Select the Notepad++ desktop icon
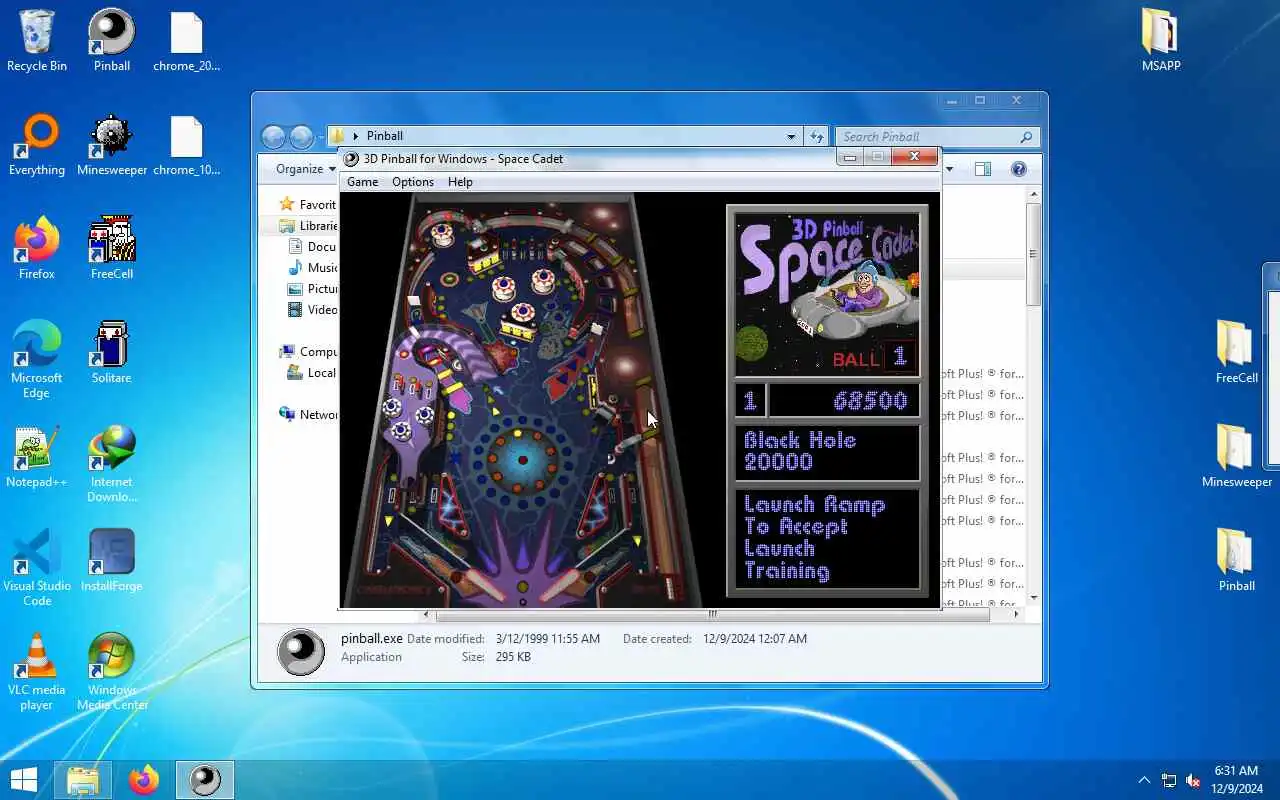Image resolution: width=1280 pixels, height=800 pixels. coord(37,457)
